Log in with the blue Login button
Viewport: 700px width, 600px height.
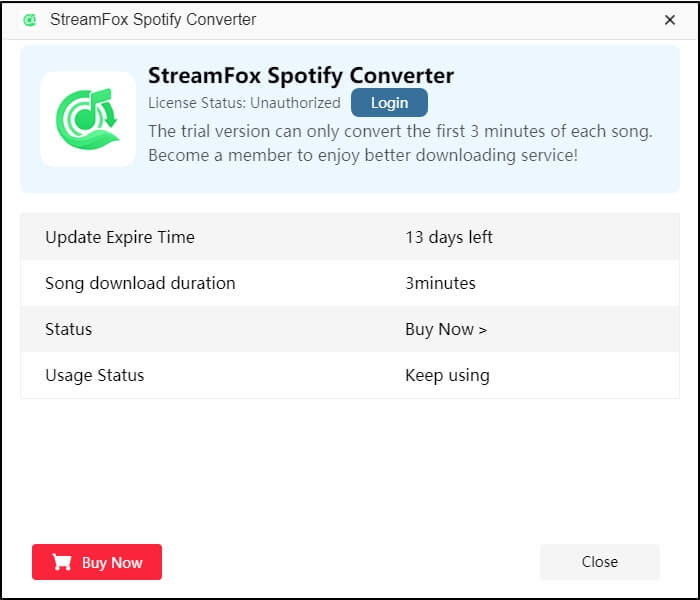(x=389, y=103)
